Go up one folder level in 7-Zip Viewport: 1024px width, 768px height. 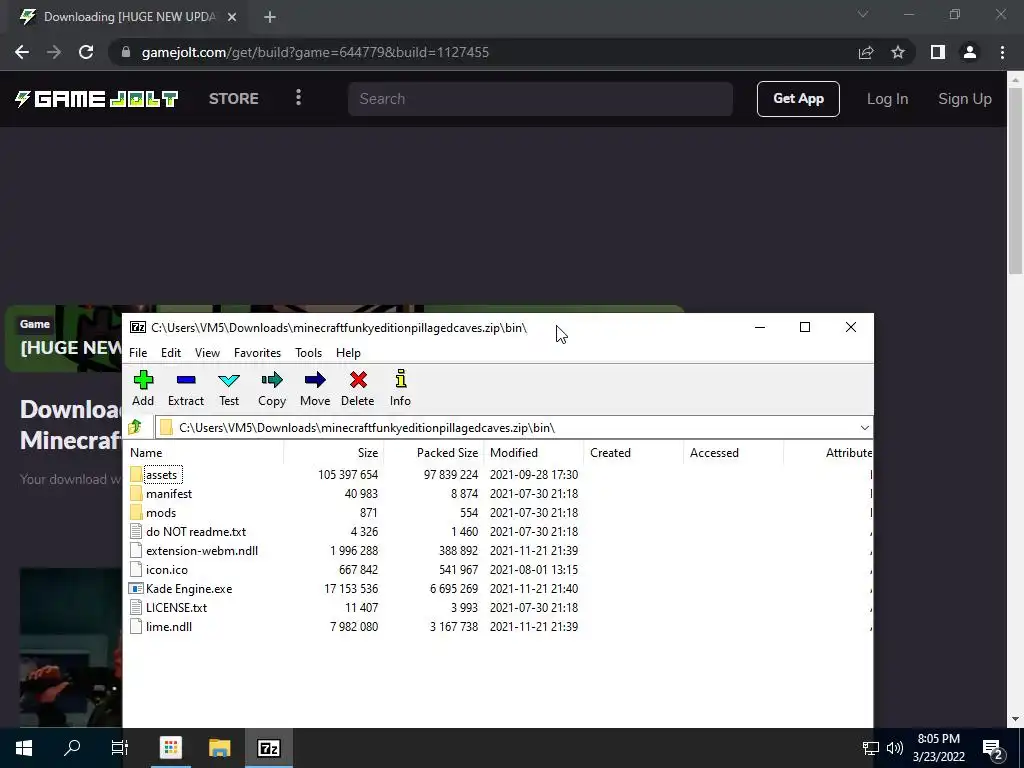pyautogui.click(x=135, y=428)
